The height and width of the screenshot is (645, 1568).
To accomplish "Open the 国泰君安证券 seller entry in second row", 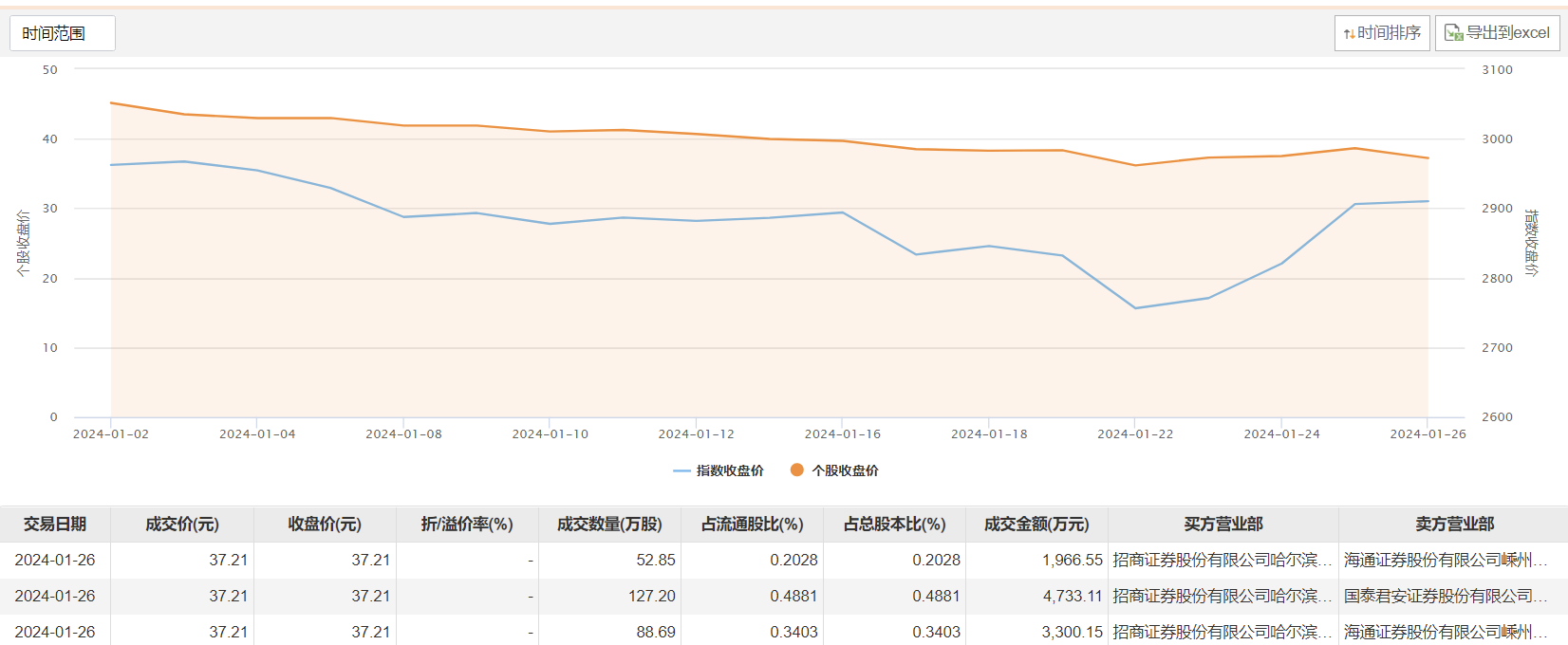I will (x=1445, y=597).
